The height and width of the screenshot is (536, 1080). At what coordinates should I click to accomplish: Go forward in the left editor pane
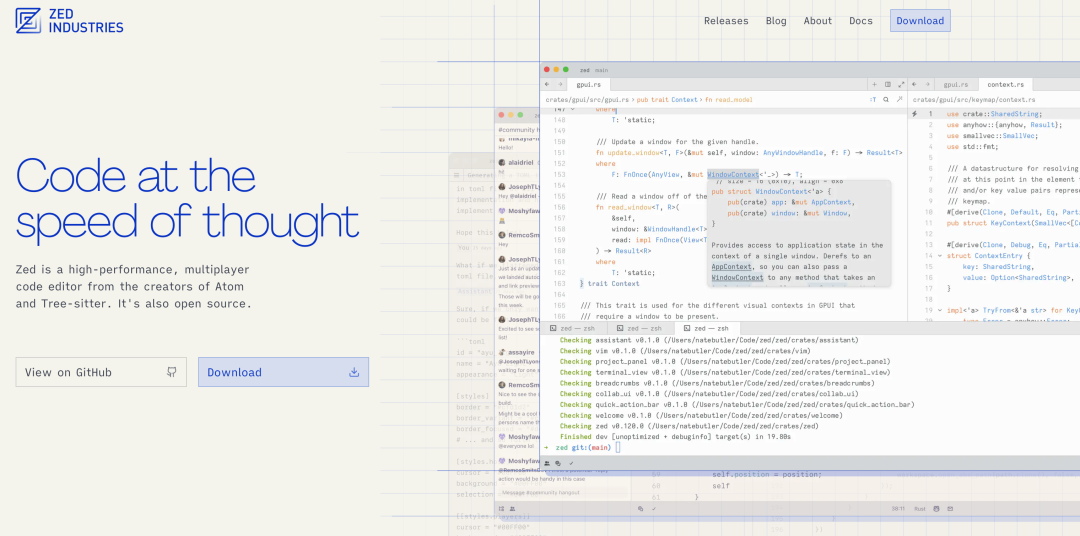click(561, 85)
